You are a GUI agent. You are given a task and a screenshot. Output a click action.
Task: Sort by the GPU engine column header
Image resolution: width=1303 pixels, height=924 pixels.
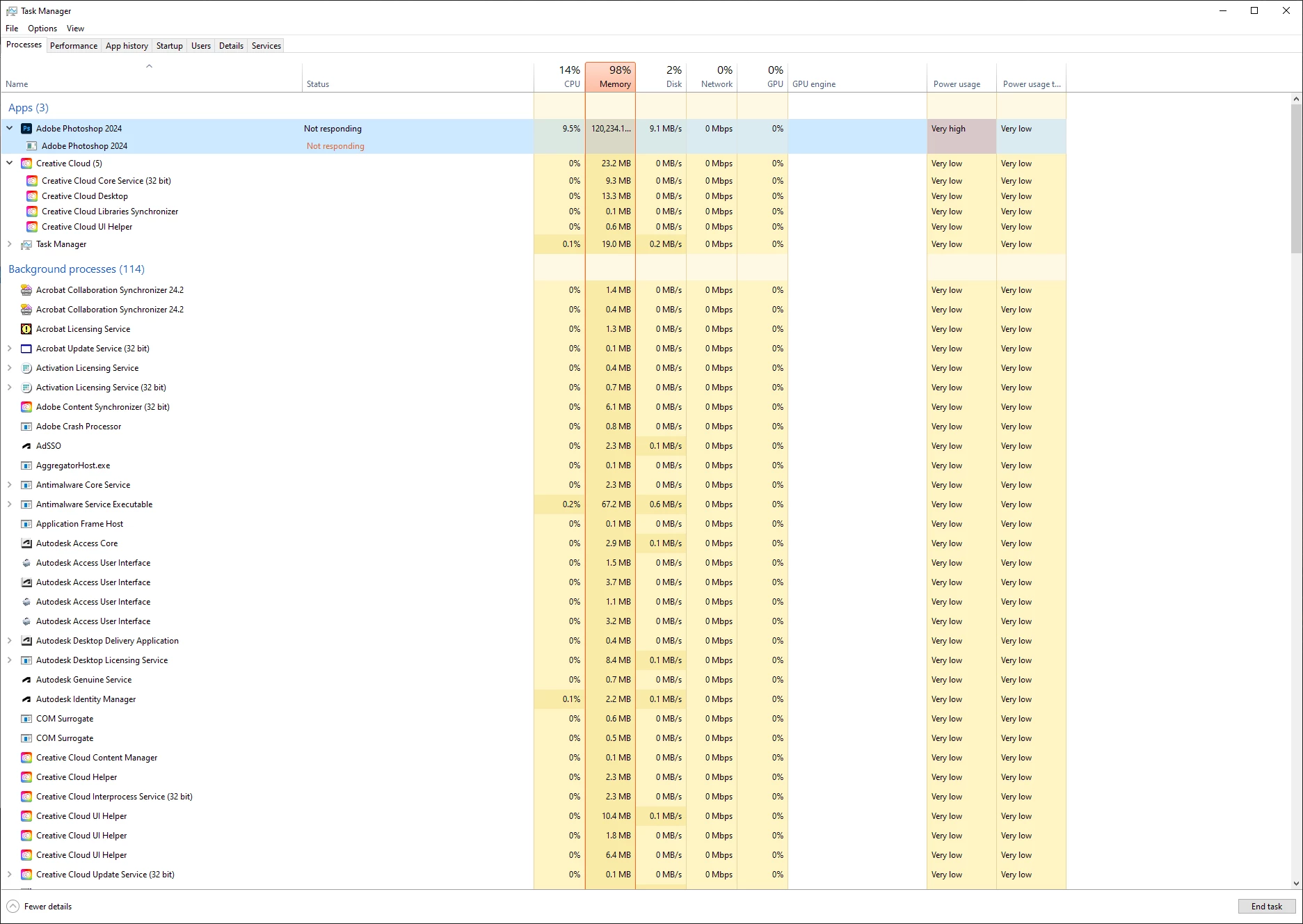coord(857,77)
